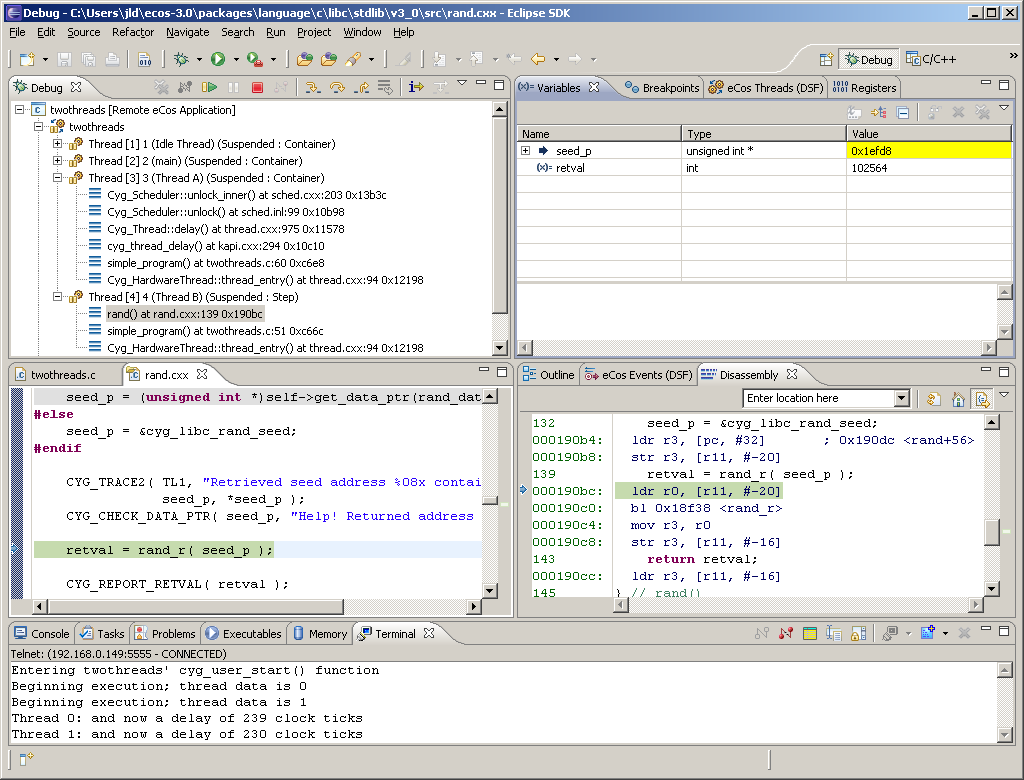Click the Save icon in main toolbar

(64, 59)
